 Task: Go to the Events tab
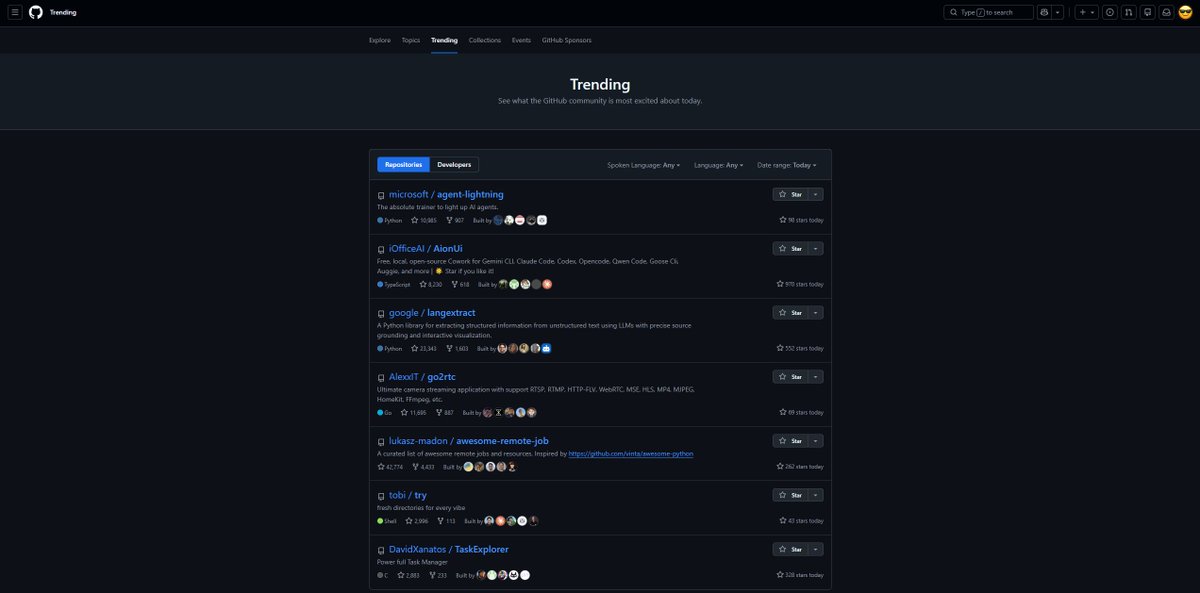coord(521,40)
